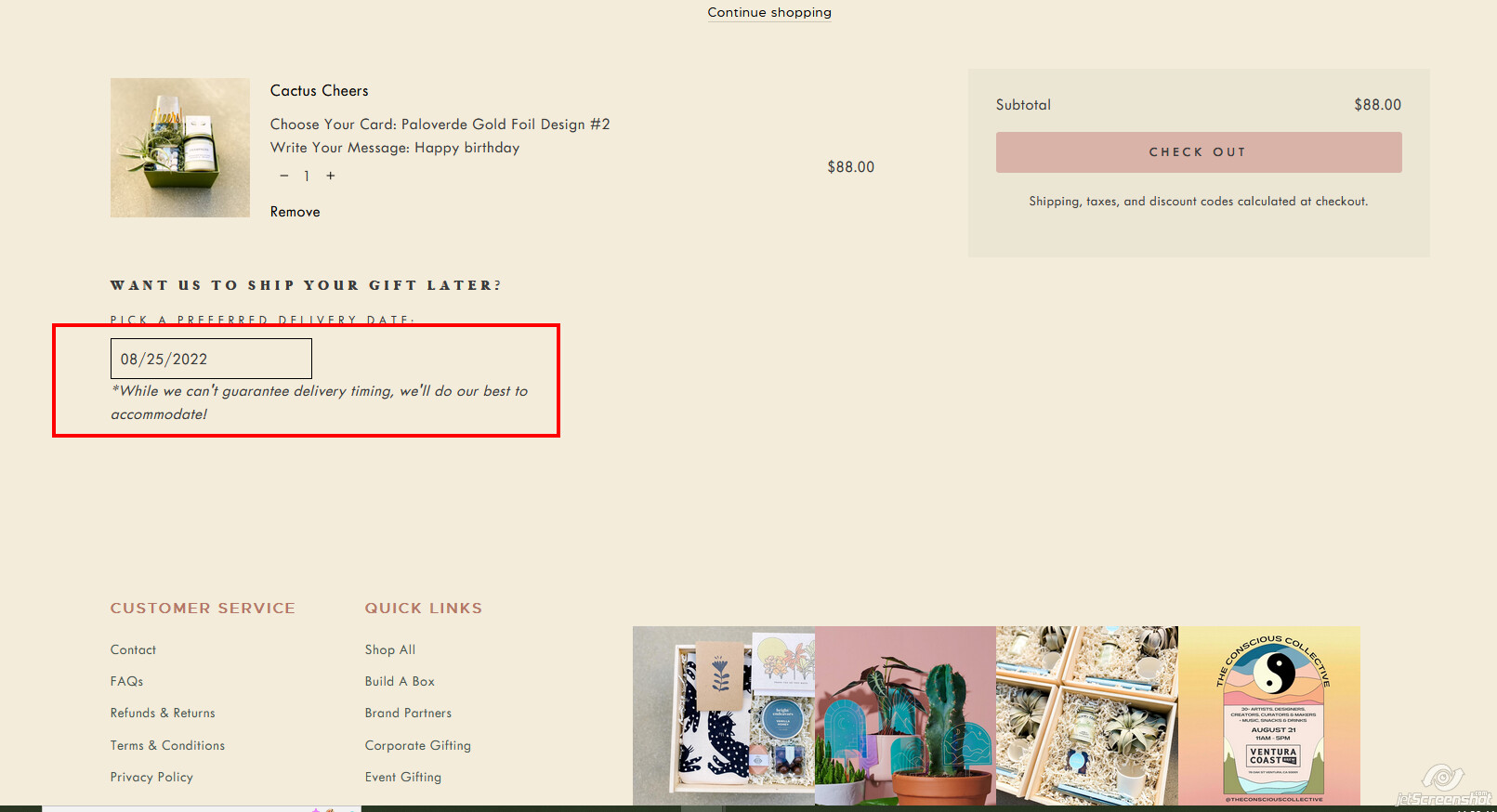Open the FAQs link
The image size is (1497, 812).
pyautogui.click(x=127, y=682)
